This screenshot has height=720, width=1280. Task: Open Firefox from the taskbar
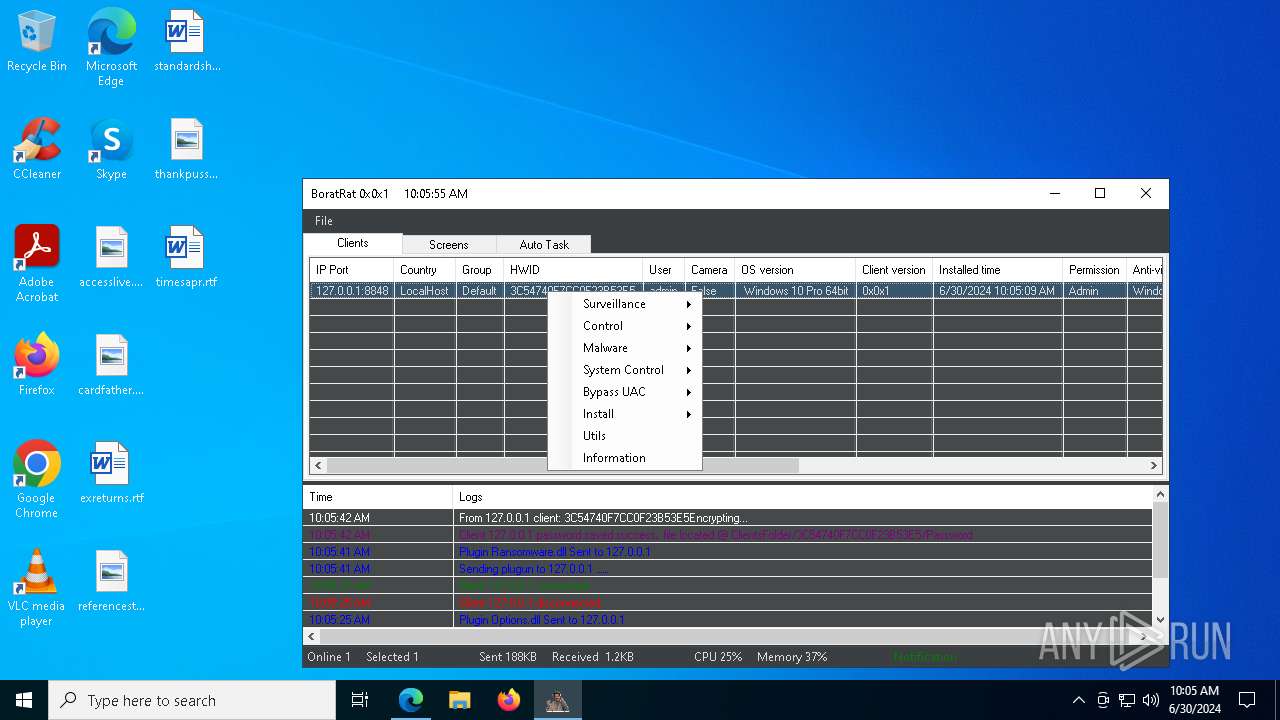tap(508, 700)
